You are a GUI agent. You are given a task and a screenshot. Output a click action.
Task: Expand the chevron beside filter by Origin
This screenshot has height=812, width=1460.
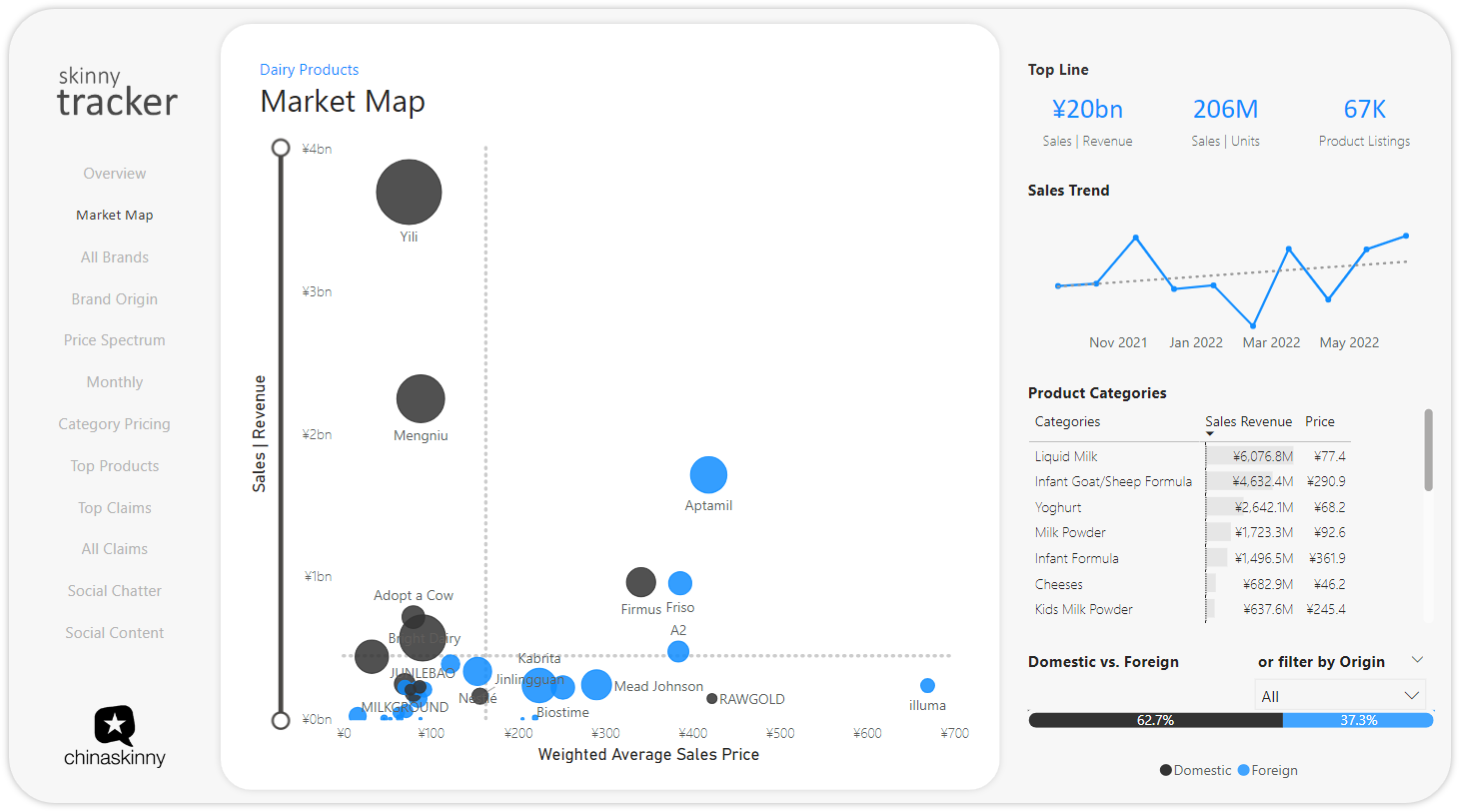pos(1417,660)
